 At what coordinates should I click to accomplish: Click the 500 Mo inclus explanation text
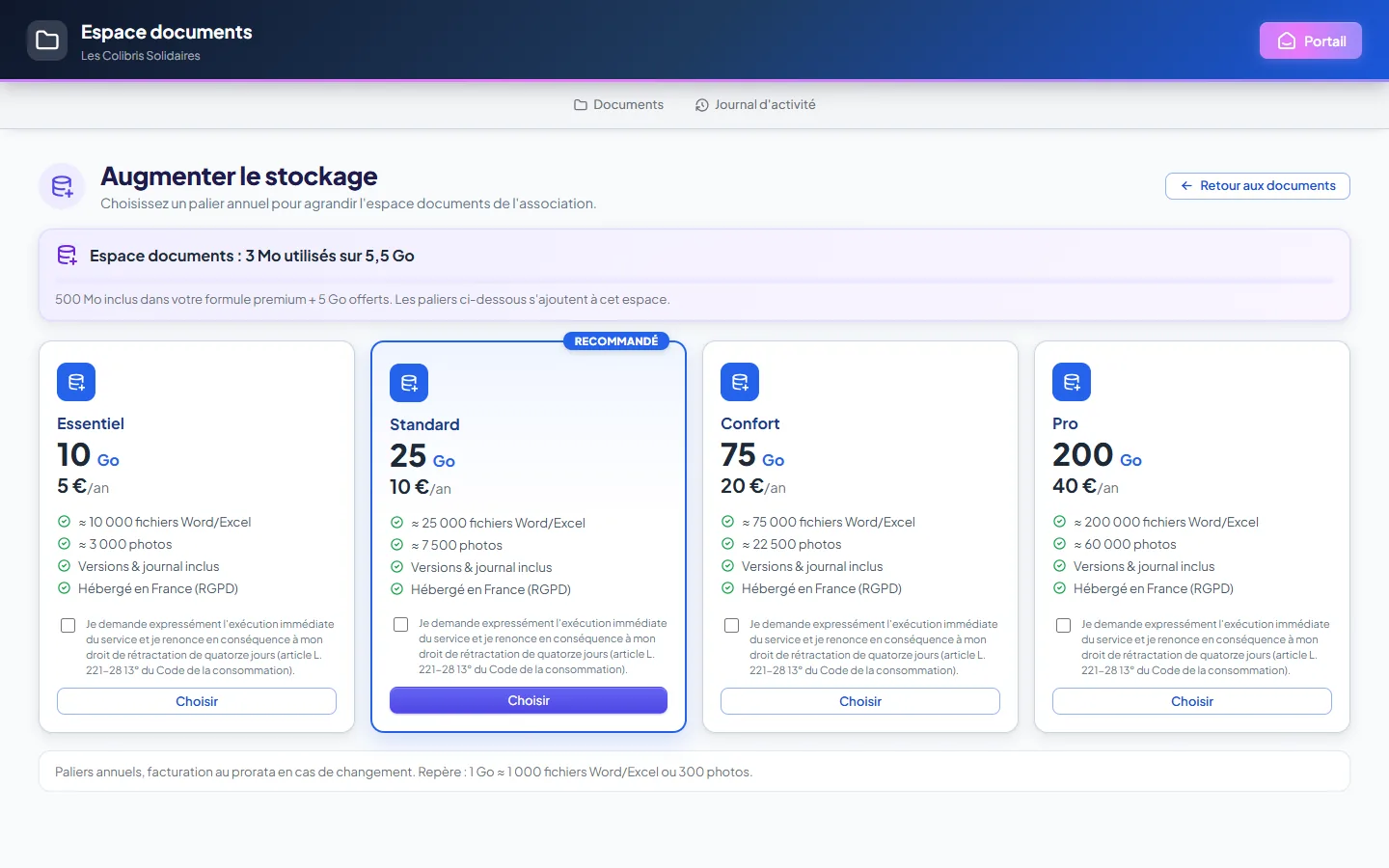[363, 299]
